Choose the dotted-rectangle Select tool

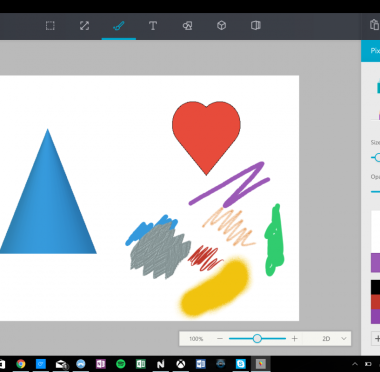click(x=50, y=26)
